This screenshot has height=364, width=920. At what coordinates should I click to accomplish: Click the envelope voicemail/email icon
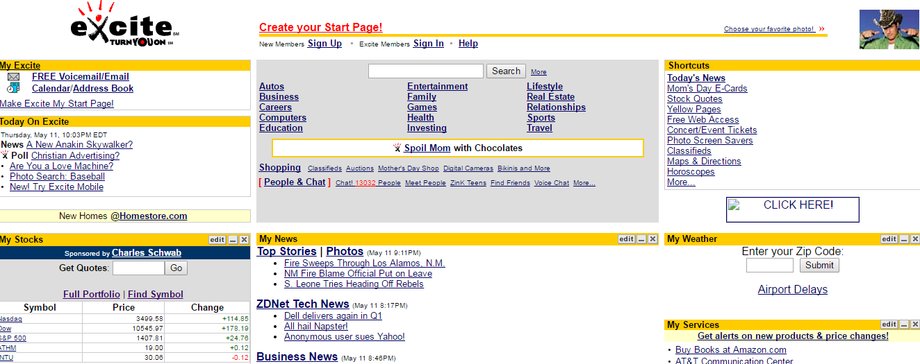[13, 77]
